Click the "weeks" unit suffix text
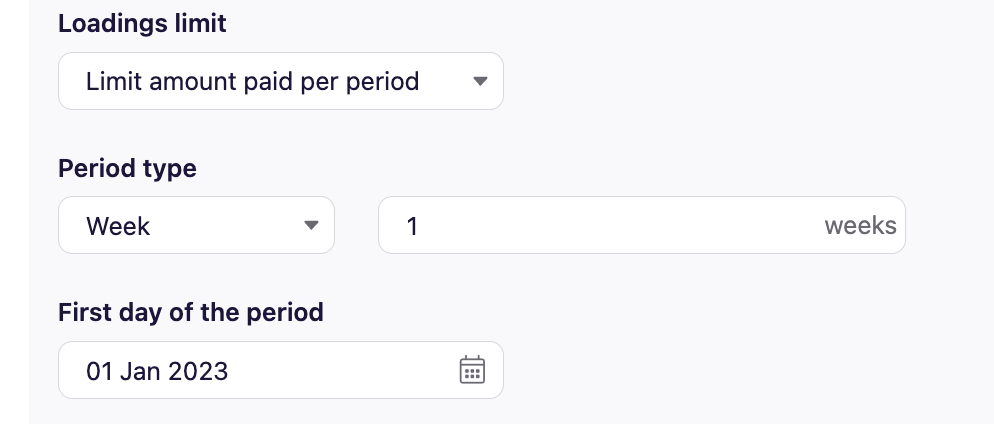The height and width of the screenshot is (424, 994). (x=860, y=226)
